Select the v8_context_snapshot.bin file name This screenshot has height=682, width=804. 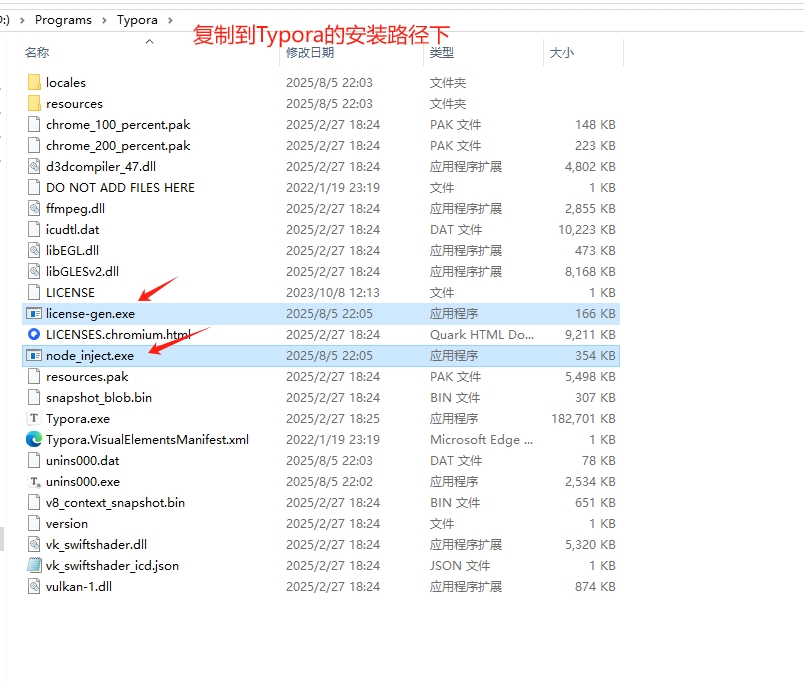click(x=115, y=503)
